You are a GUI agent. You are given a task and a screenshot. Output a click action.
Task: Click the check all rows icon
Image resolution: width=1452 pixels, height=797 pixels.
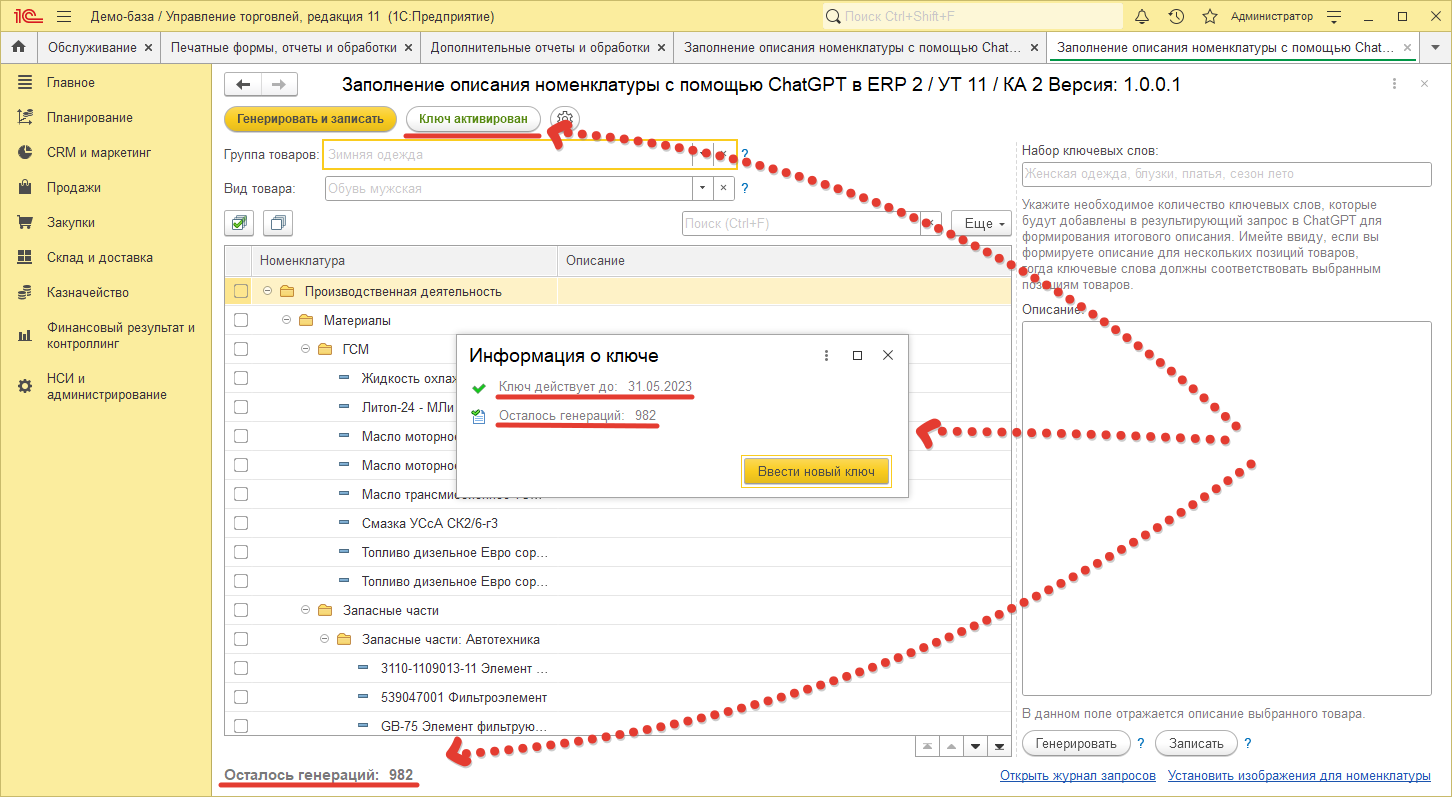tap(240, 223)
